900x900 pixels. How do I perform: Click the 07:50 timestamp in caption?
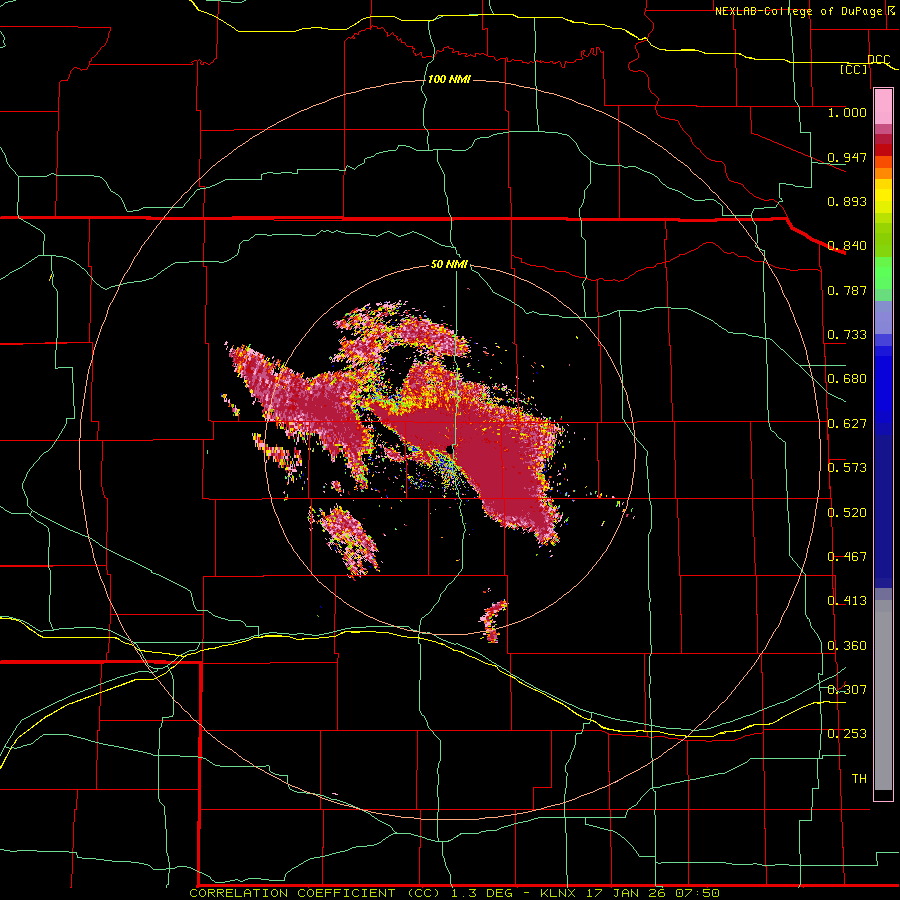click(695, 893)
